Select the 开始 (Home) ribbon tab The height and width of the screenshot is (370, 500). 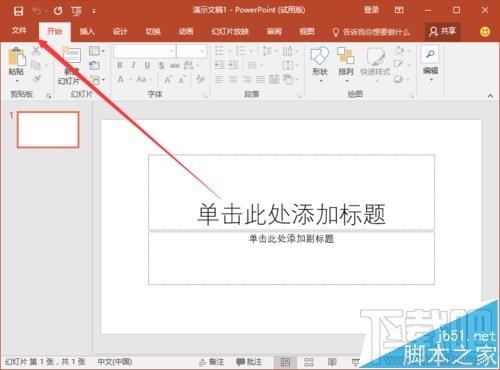coord(55,32)
